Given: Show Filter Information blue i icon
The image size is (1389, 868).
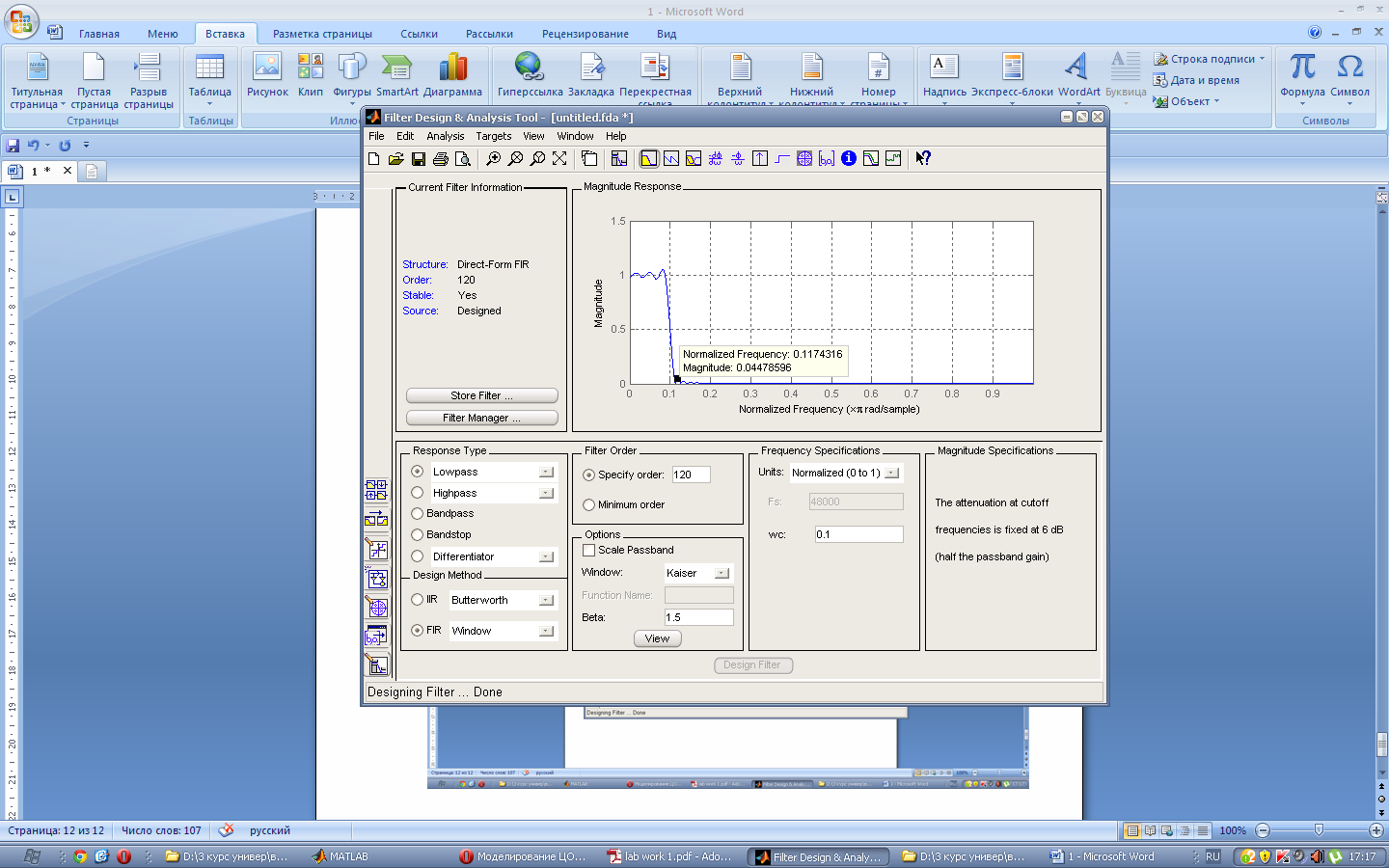Looking at the screenshot, I should click(849, 159).
